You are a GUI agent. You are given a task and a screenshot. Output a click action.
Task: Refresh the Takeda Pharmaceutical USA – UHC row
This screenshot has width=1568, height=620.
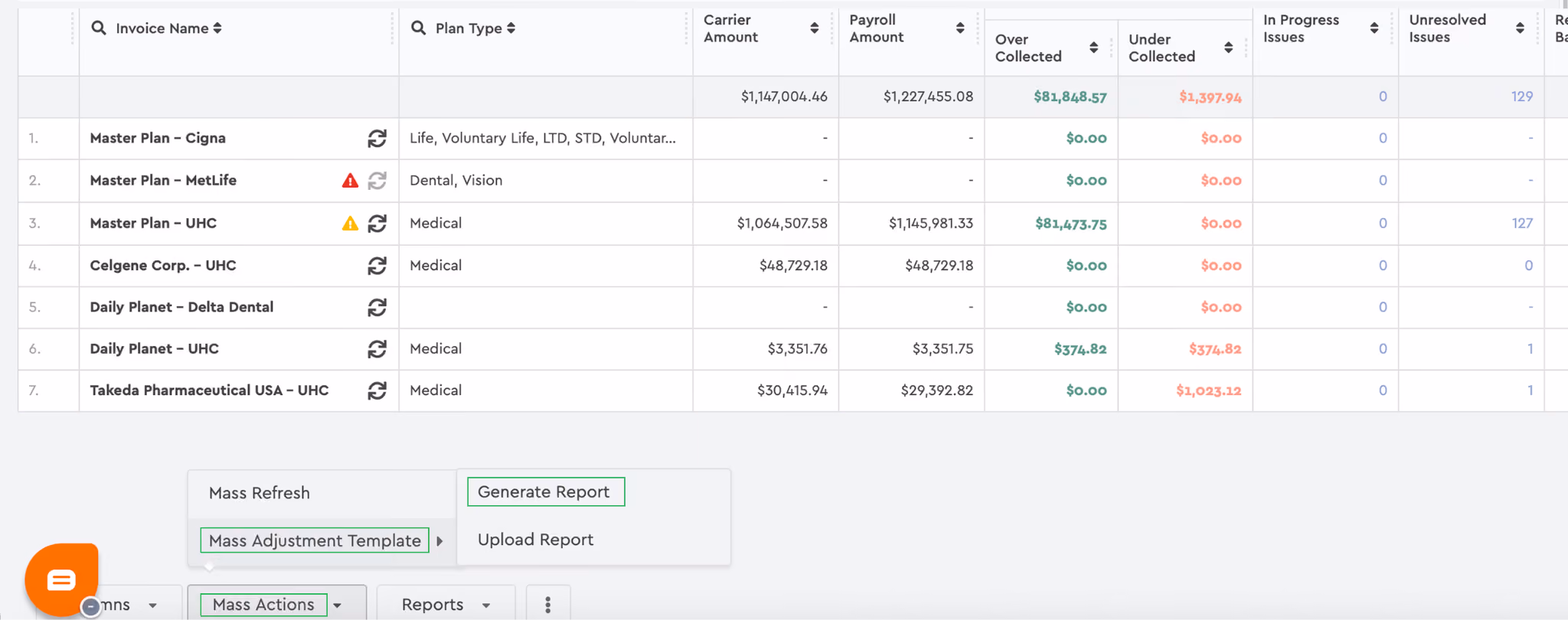coord(377,390)
